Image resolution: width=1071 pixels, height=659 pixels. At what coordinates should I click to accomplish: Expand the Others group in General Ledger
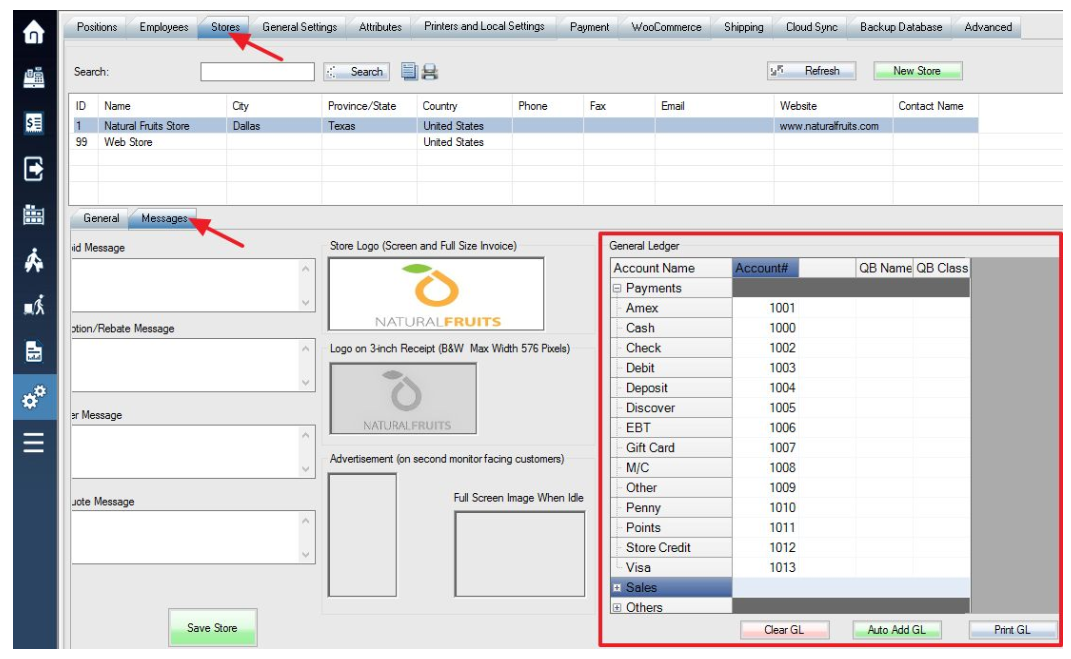click(617, 608)
